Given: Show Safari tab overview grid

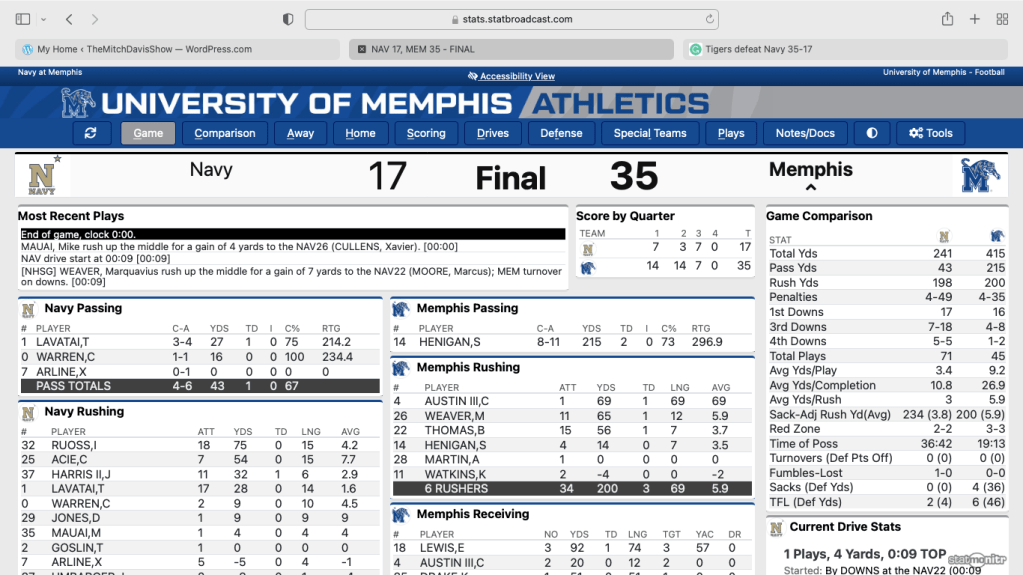Looking at the screenshot, I should point(1001,19).
